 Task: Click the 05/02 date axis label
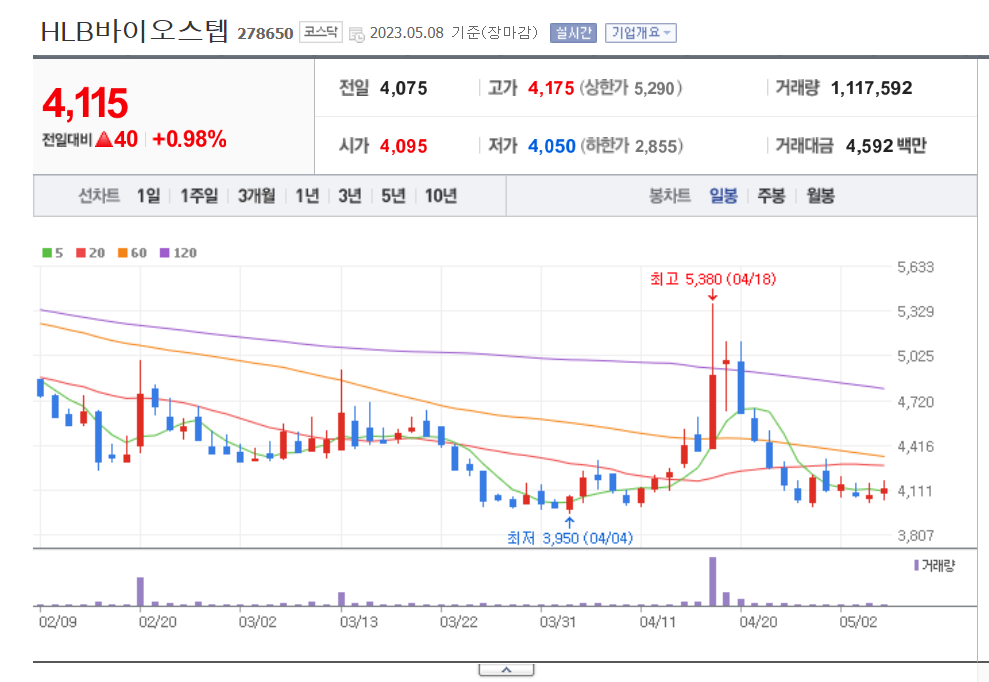(x=858, y=622)
